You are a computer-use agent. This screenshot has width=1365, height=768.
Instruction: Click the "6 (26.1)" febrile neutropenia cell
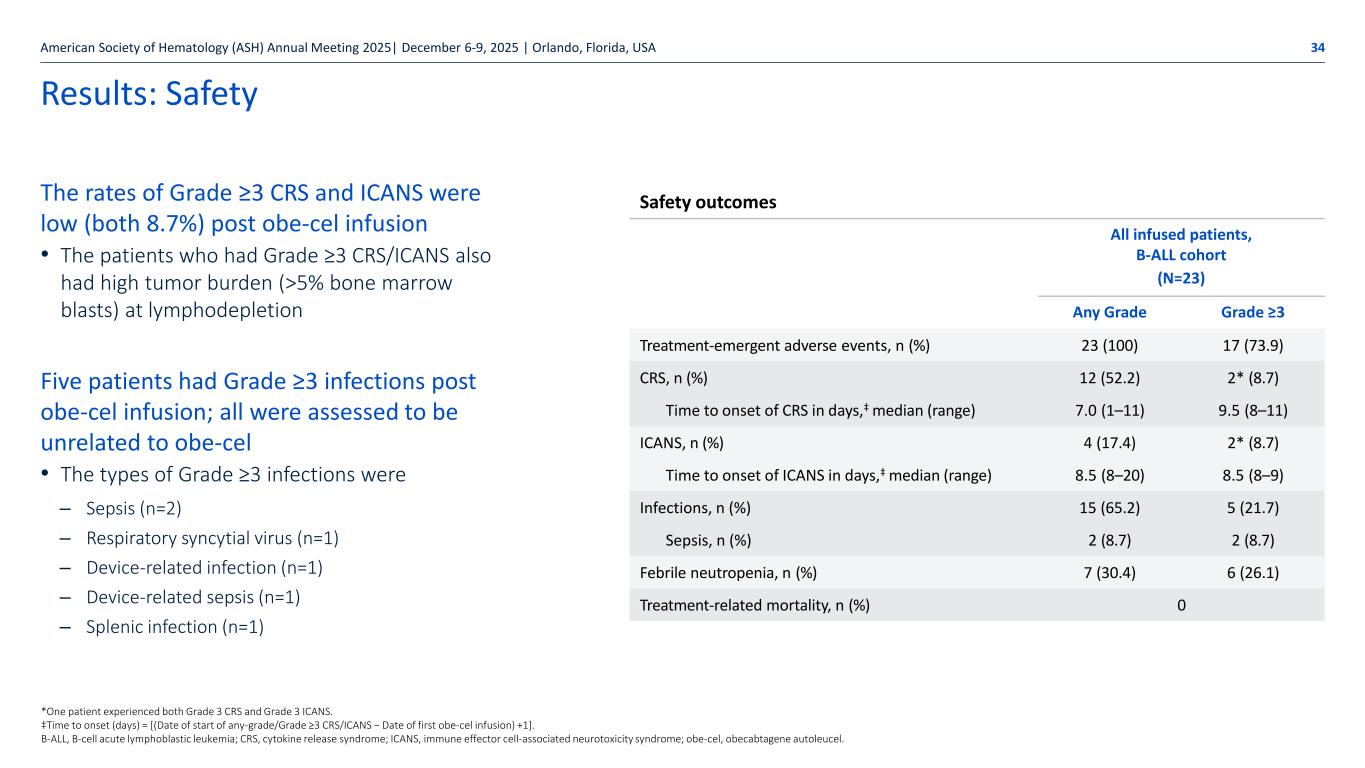click(1253, 572)
